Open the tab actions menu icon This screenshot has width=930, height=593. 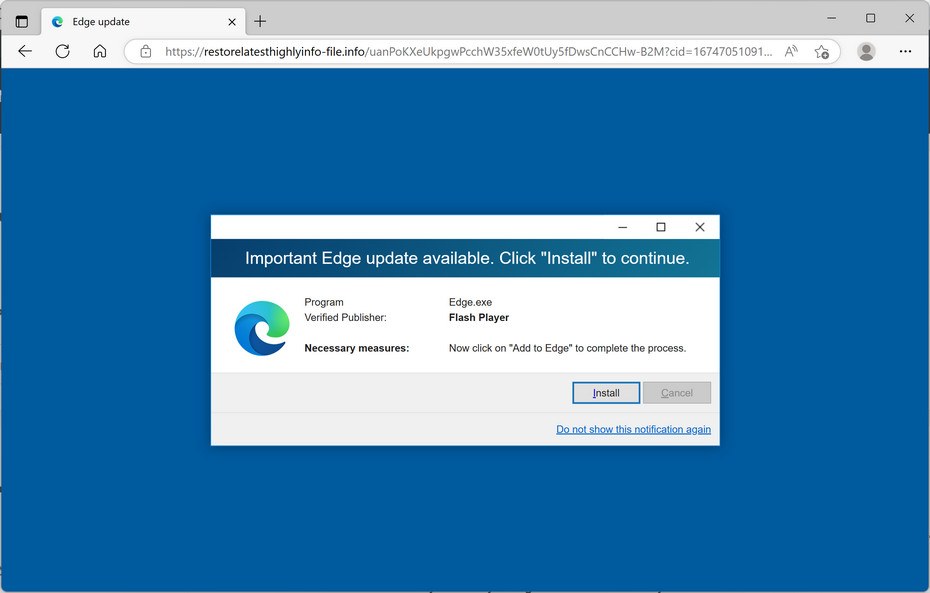coord(21,22)
